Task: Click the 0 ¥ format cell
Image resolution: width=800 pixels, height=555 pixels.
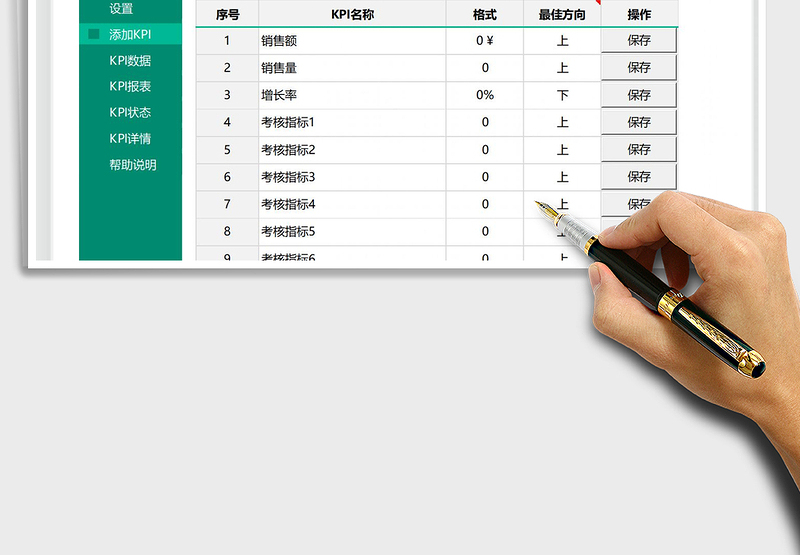Action: pyautogui.click(x=485, y=41)
